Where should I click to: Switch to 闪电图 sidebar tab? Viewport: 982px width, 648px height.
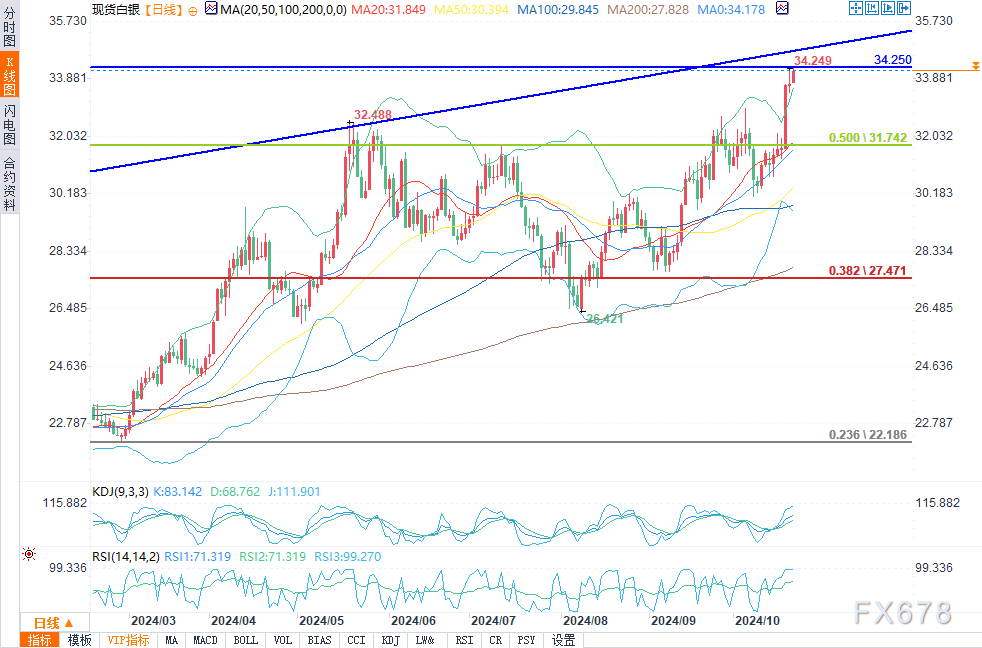9,125
